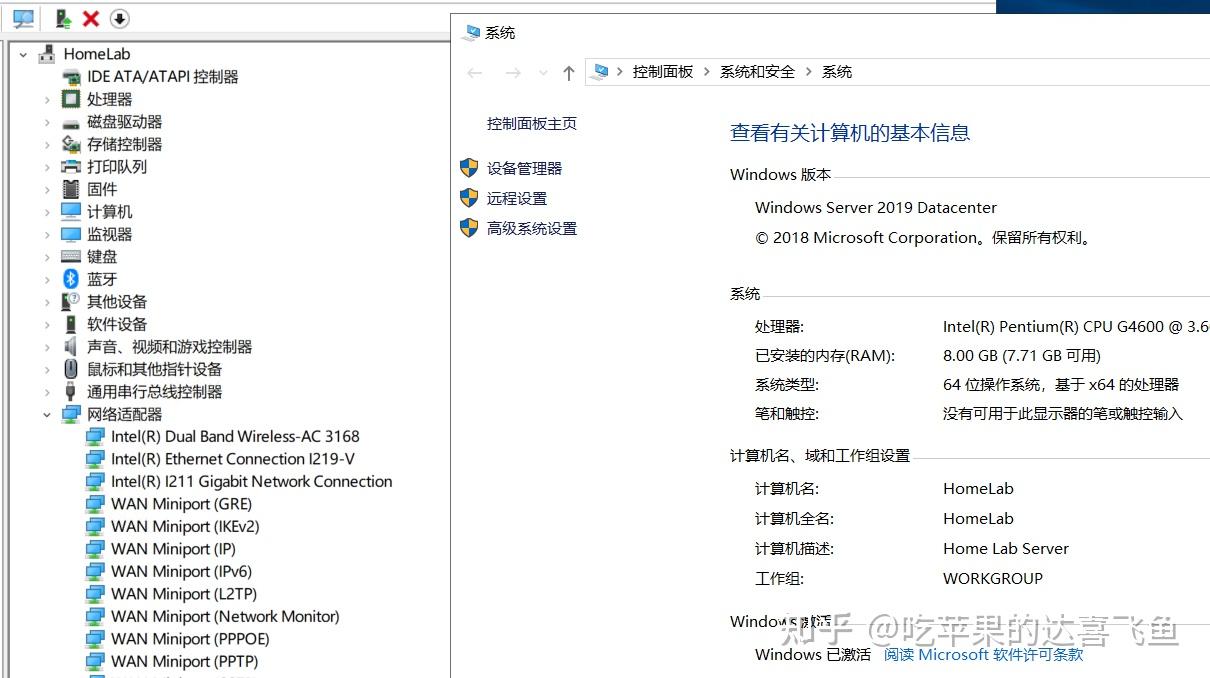The width and height of the screenshot is (1210, 678).
Task: Collapse the 网络适配器 tree node
Action: 47,414
